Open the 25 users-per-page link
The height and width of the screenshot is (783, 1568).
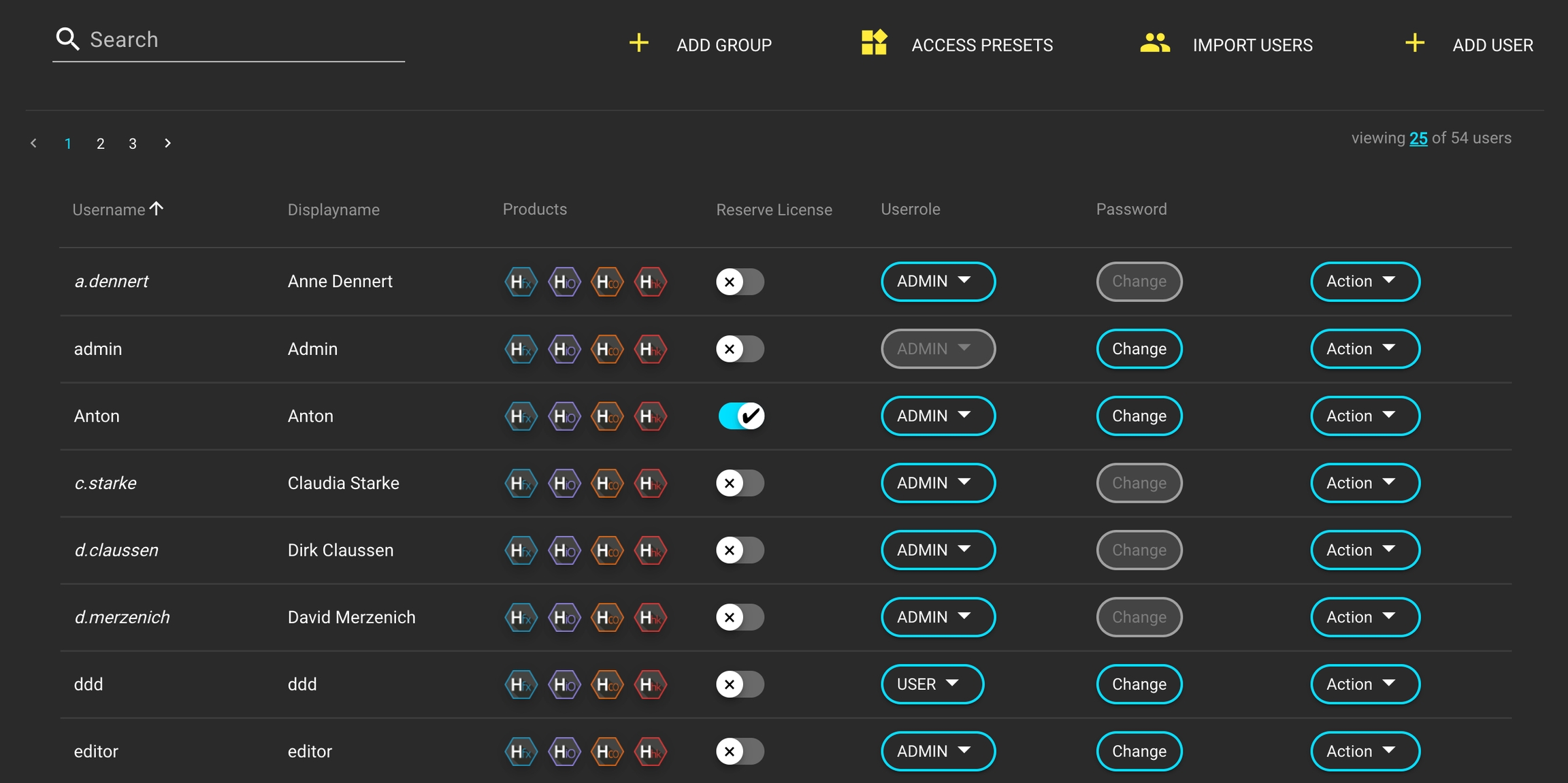coord(1418,138)
